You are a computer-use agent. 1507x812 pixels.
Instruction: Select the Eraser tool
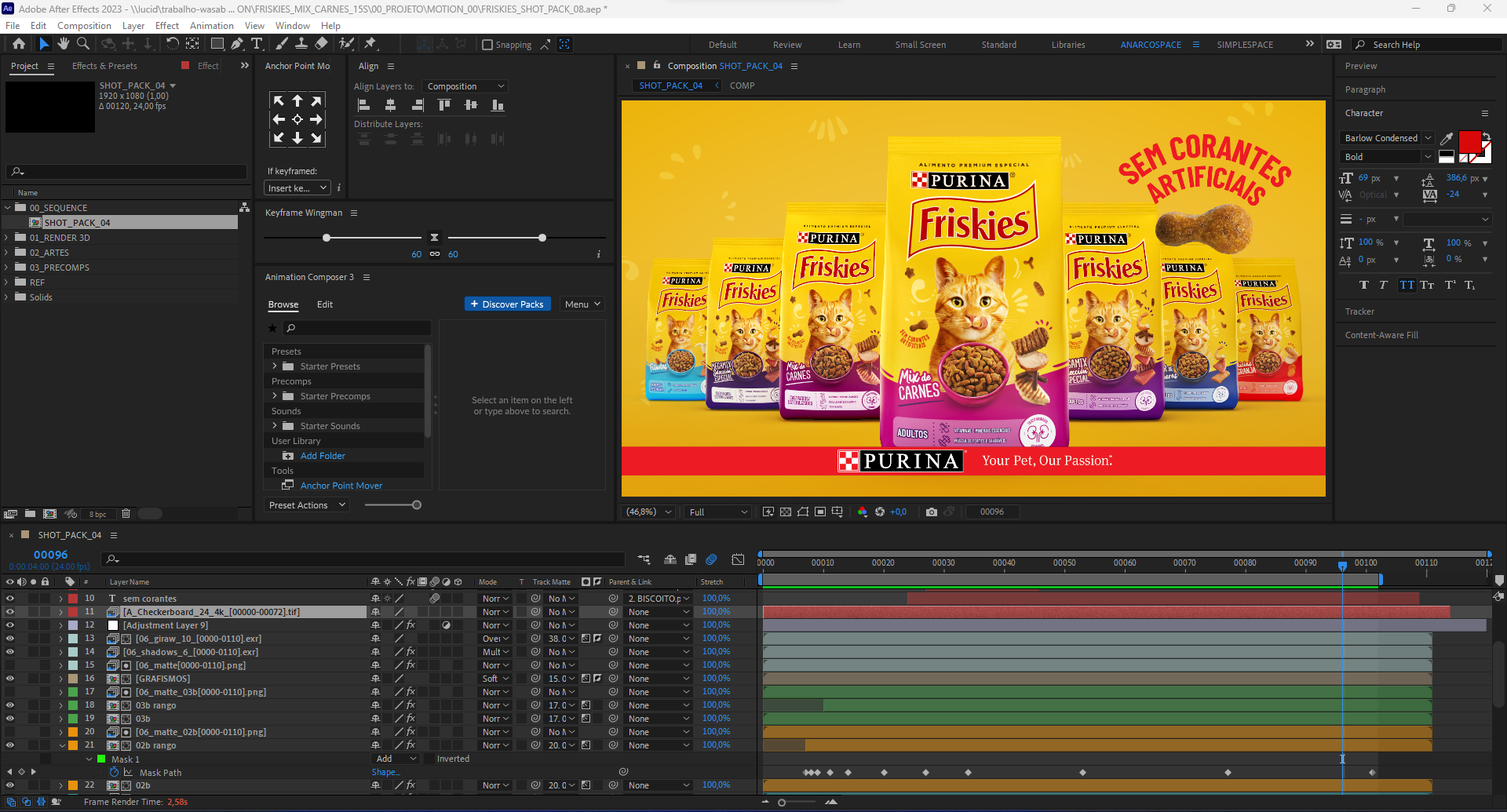pos(321,44)
